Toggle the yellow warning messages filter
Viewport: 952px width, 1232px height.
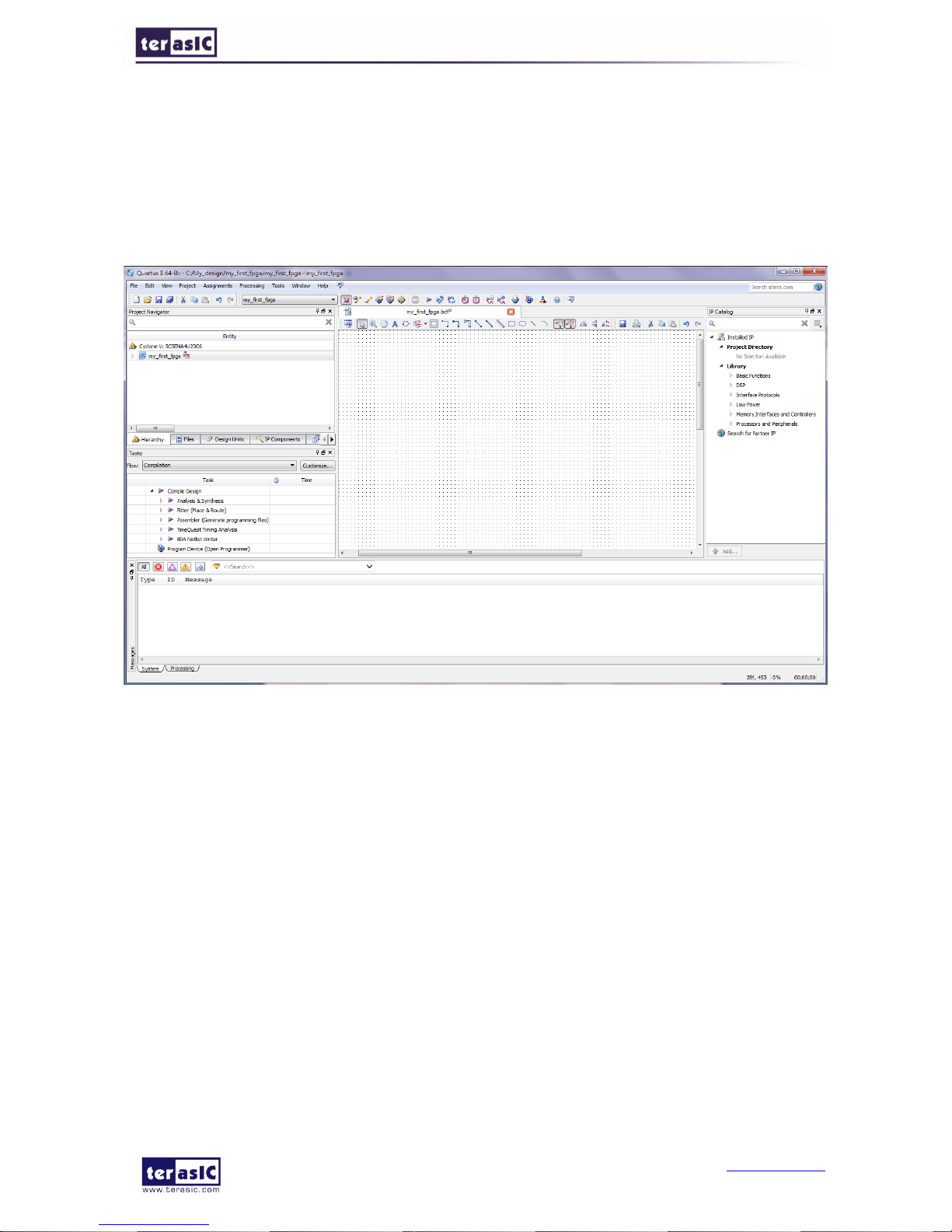[186, 567]
